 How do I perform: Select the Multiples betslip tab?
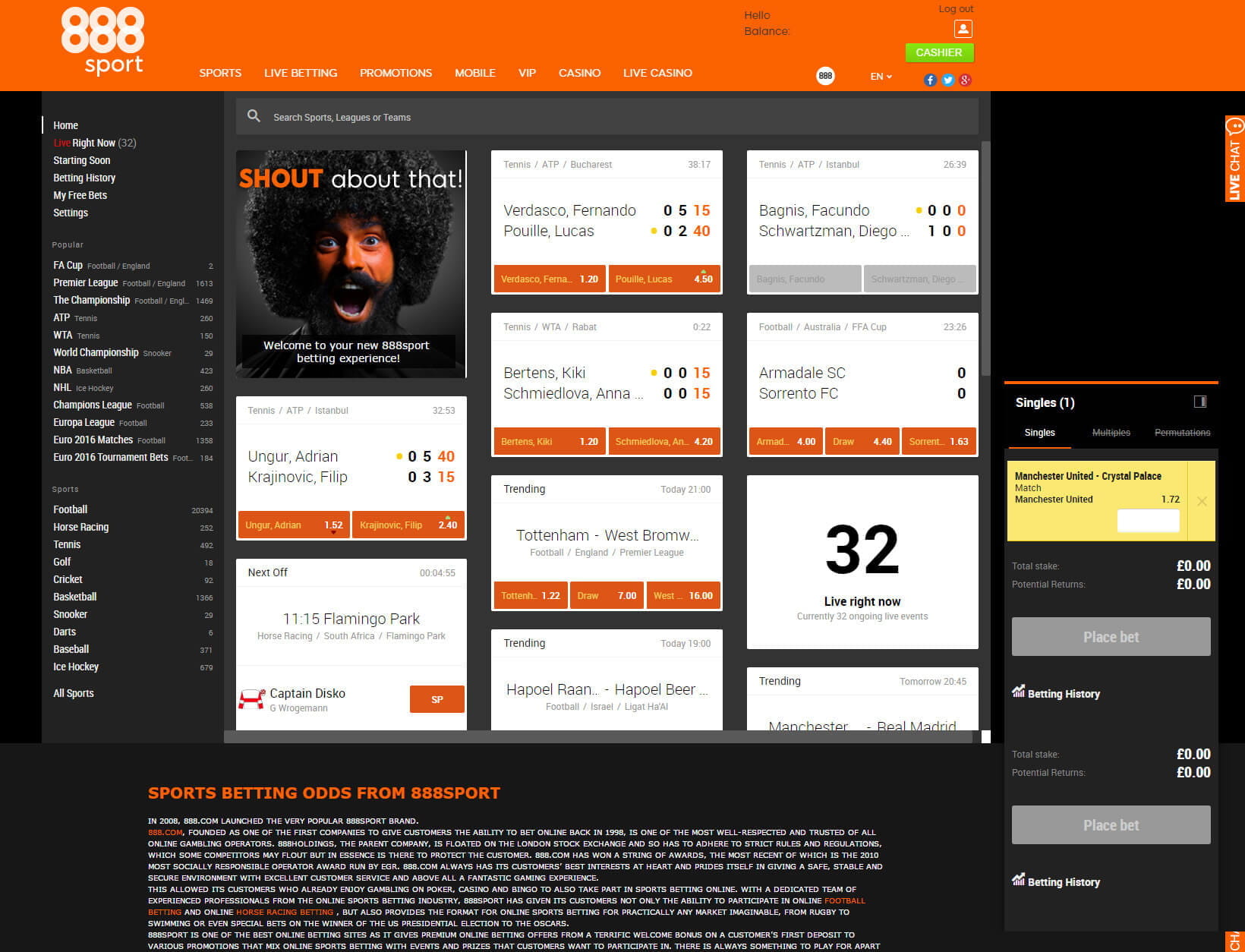tap(1111, 433)
